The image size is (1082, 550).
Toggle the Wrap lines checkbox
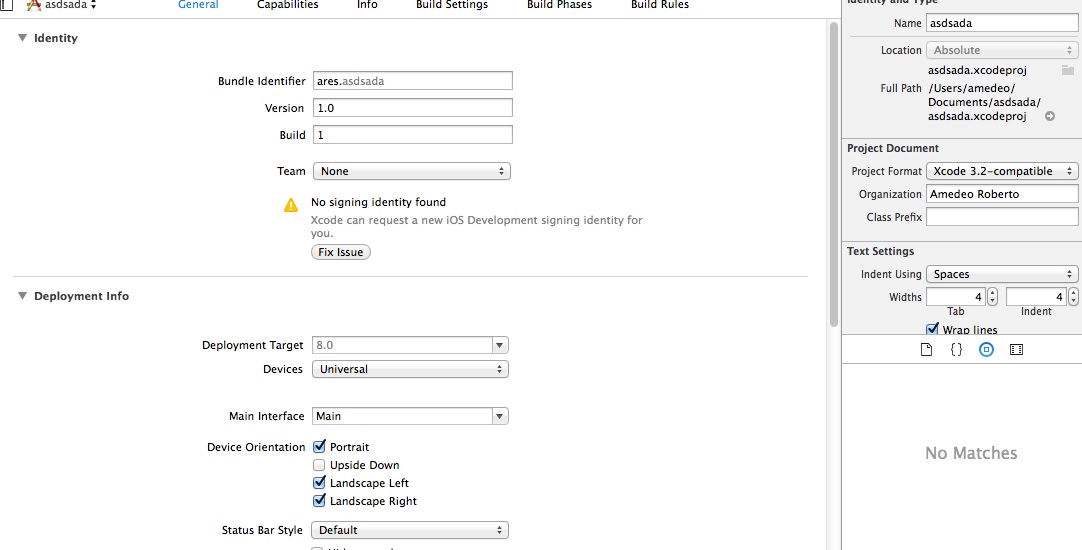click(x=932, y=329)
